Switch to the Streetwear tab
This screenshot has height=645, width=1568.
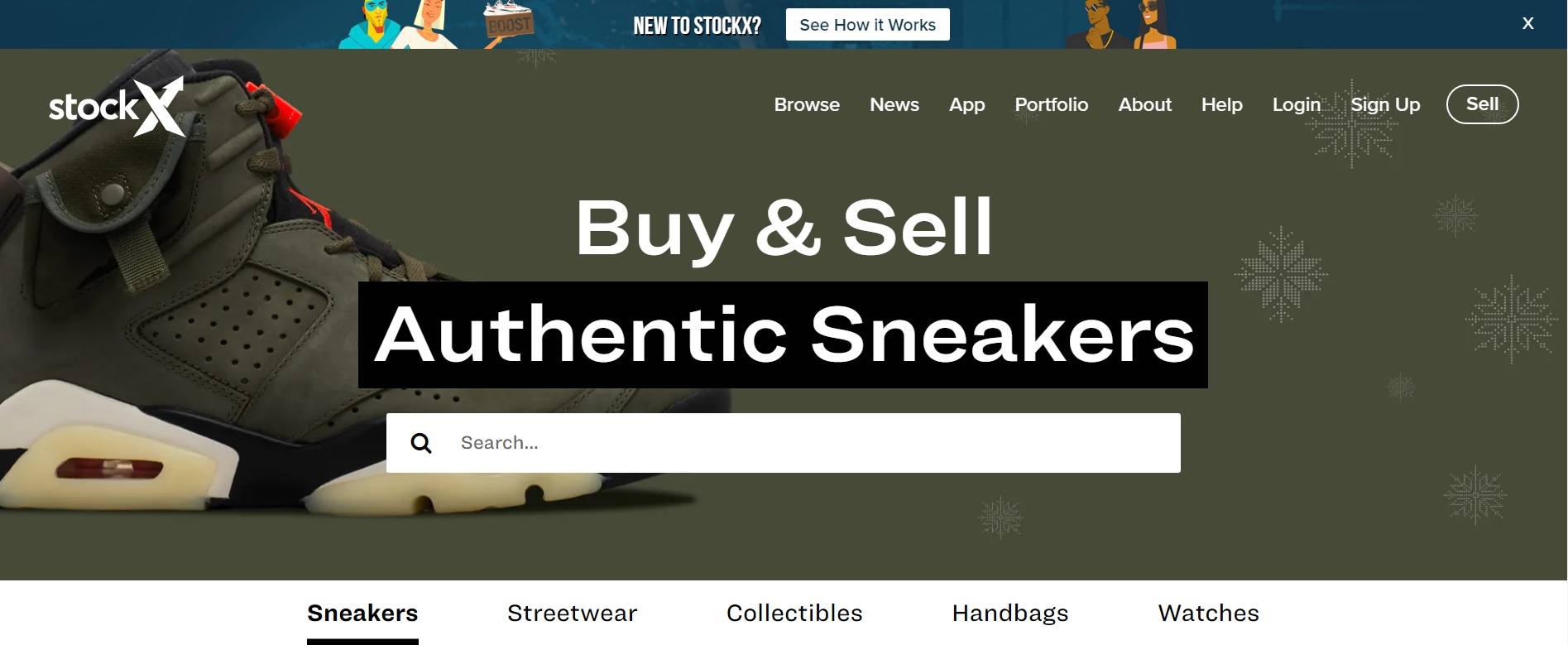573,614
